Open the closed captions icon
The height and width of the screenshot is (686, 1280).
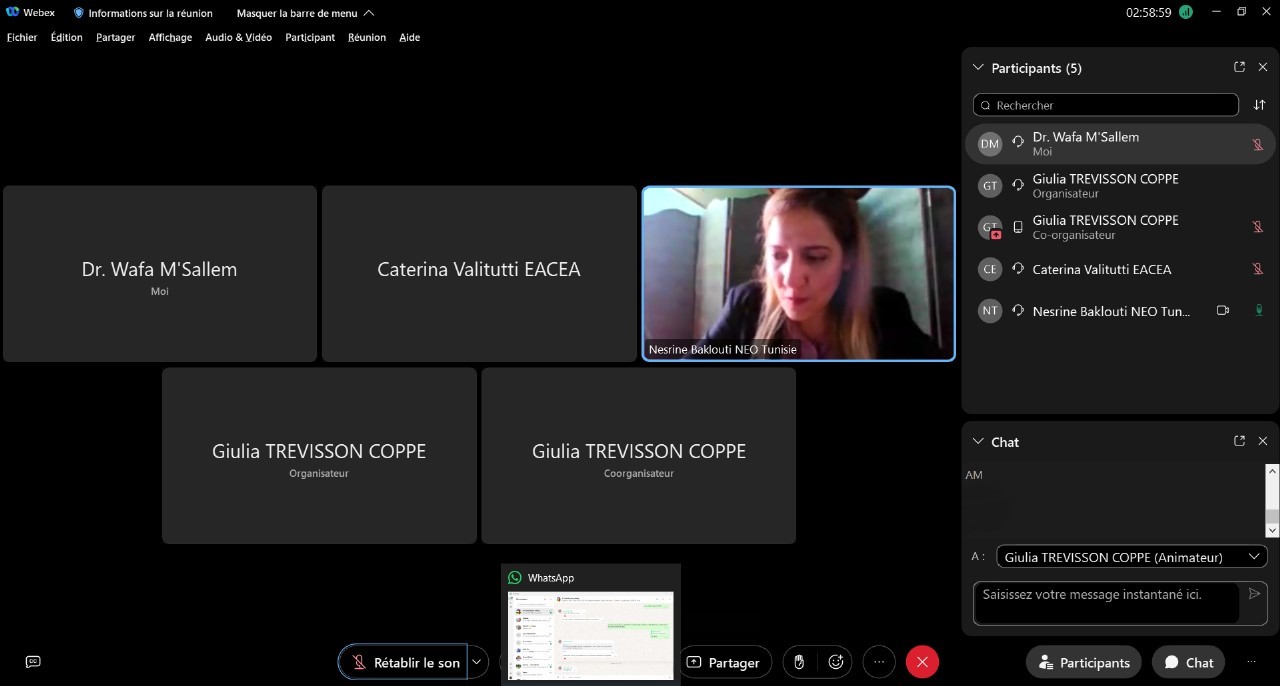(33, 661)
